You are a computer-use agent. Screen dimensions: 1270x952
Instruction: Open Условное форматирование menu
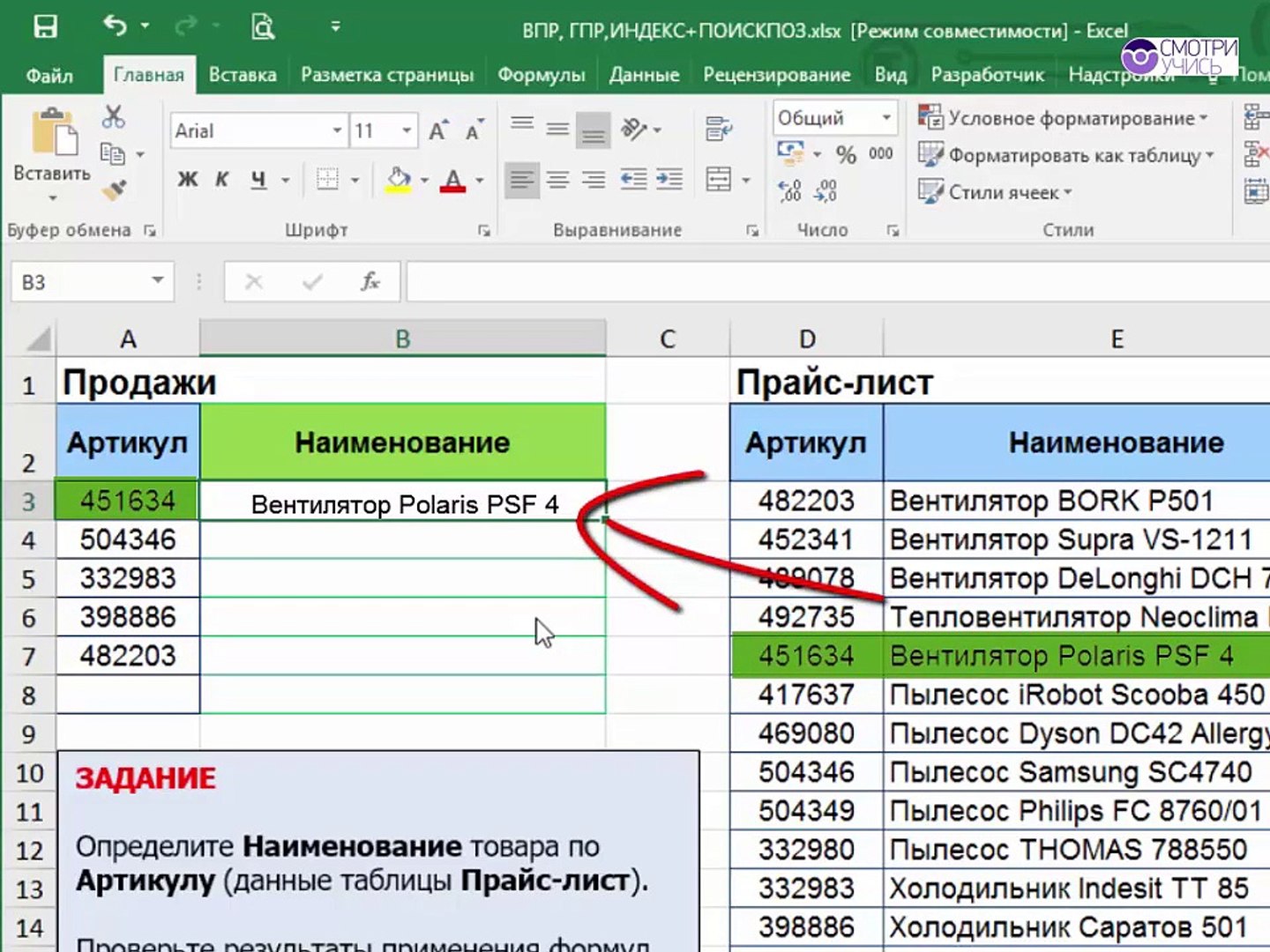click(1063, 117)
